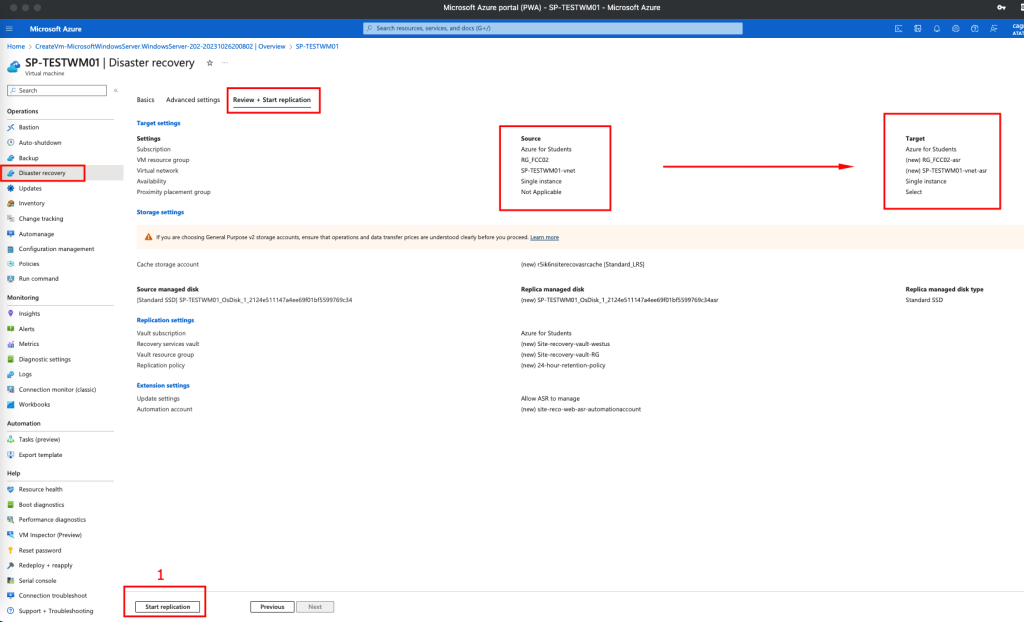The height and width of the screenshot is (622, 1024).
Task: Open the hamburger portal menu
Action: pos(9,29)
